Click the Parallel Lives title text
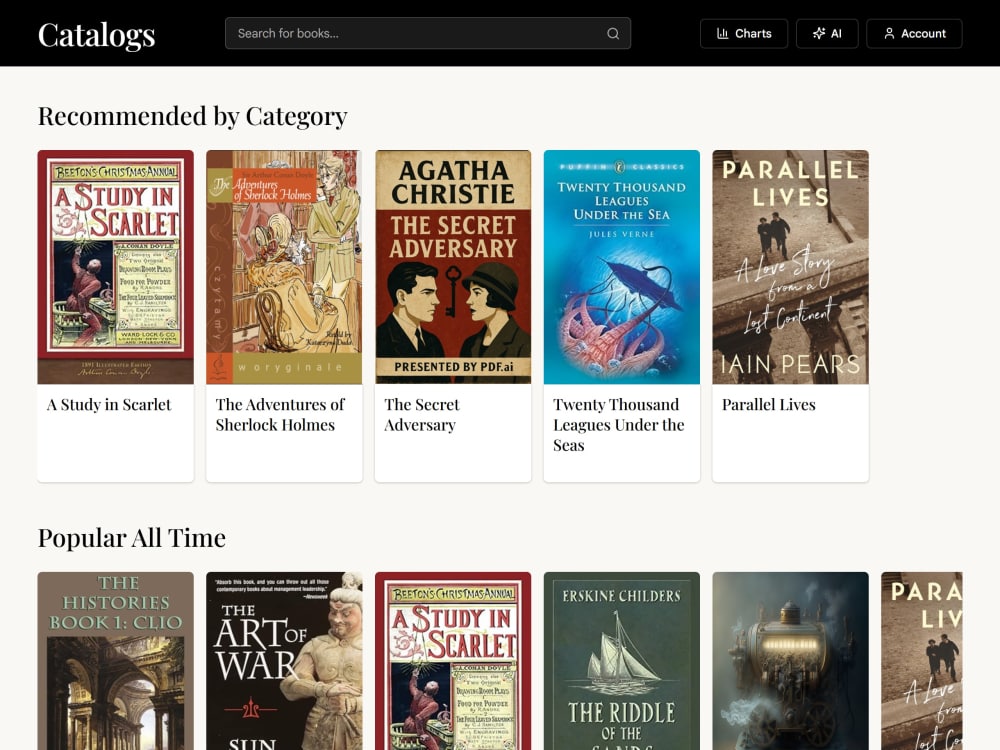The height and width of the screenshot is (750, 1000). tap(768, 405)
